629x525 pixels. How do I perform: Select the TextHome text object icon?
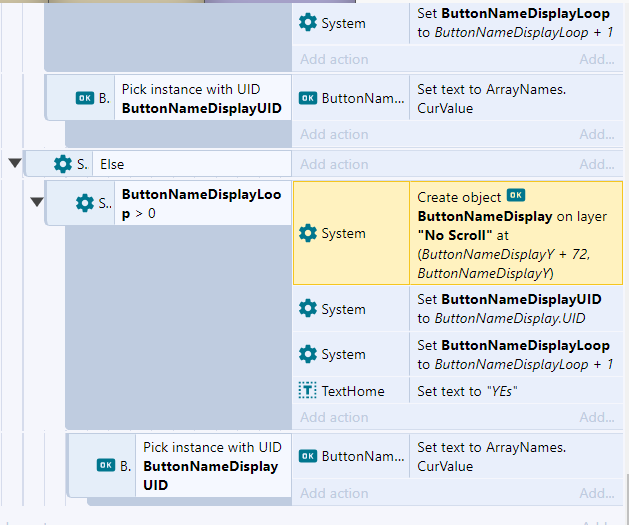[x=308, y=390]
